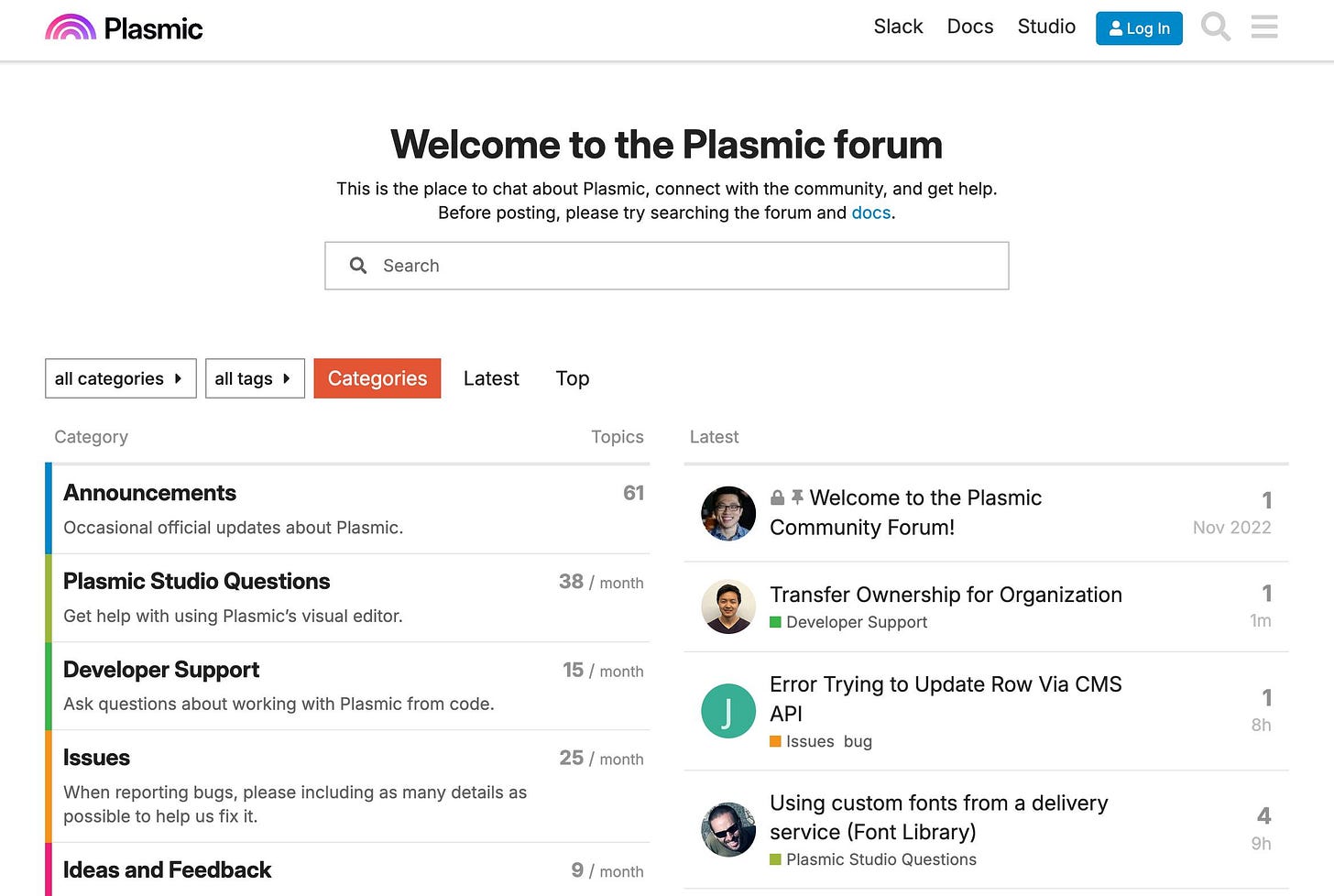
Task: Open the Docs link in header
Action: pyautogui.click(x=970, y=27)
